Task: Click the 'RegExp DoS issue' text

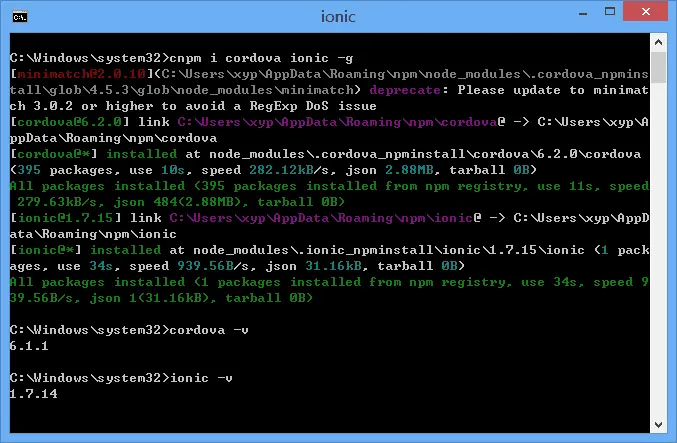Action: coord(313,106)
